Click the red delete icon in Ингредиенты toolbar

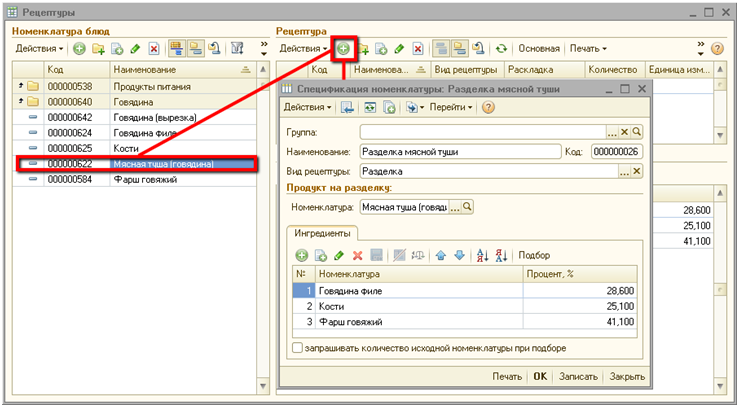coord(357,255)
